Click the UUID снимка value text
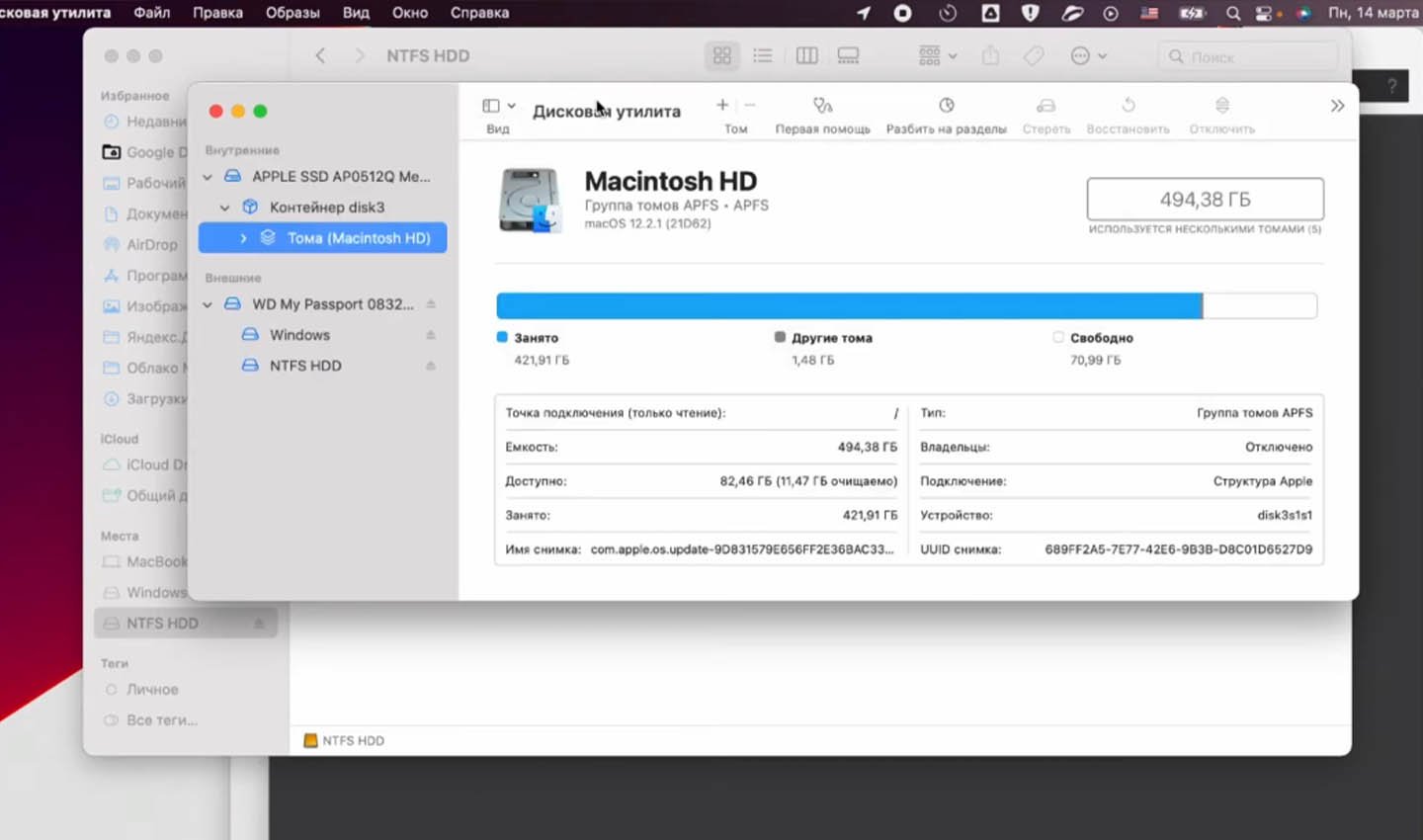 (x=1179, y=549)
